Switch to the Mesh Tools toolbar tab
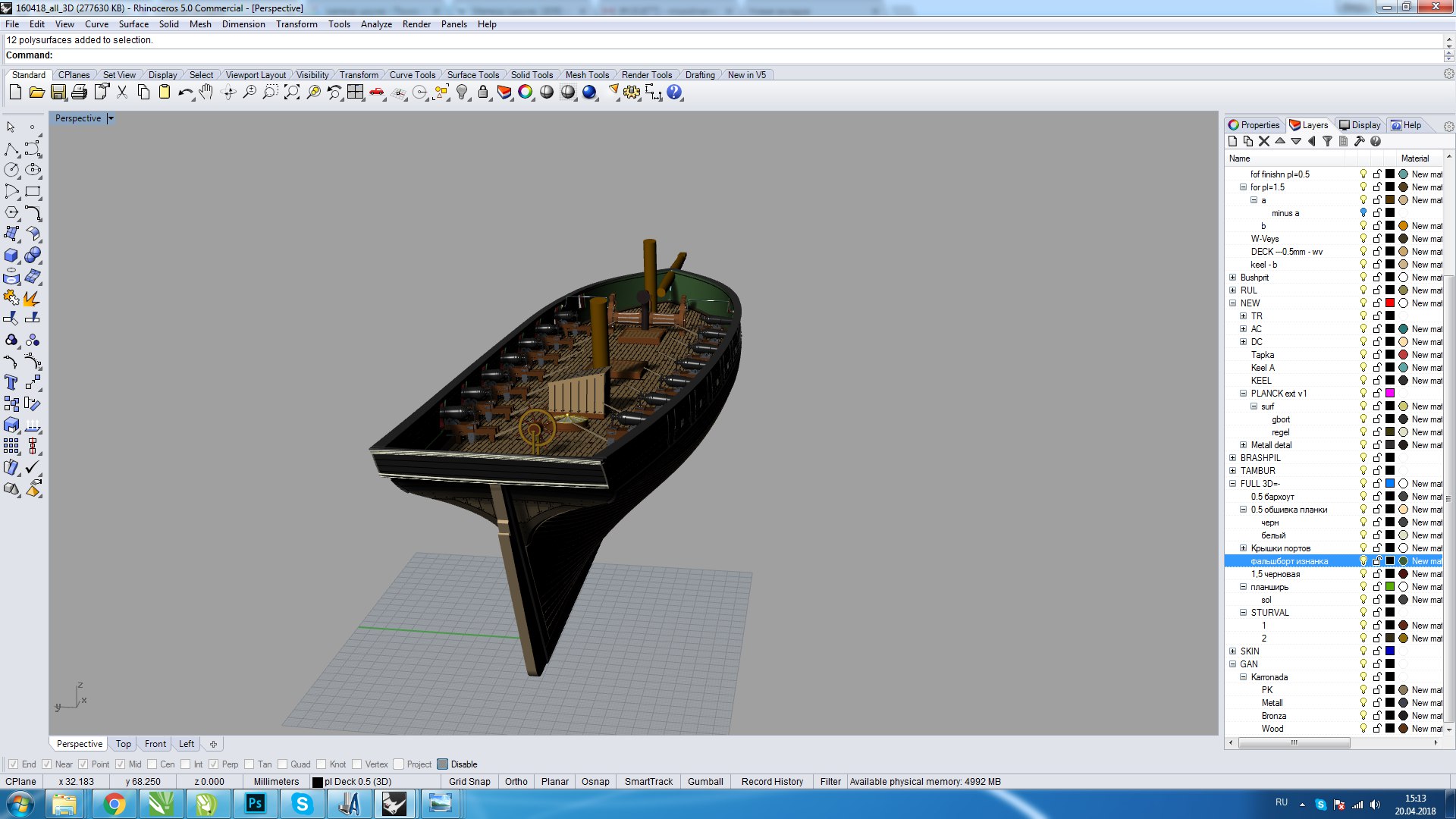Image resolution: width=1456 pixels, height=819 pixels. [587, 75]
